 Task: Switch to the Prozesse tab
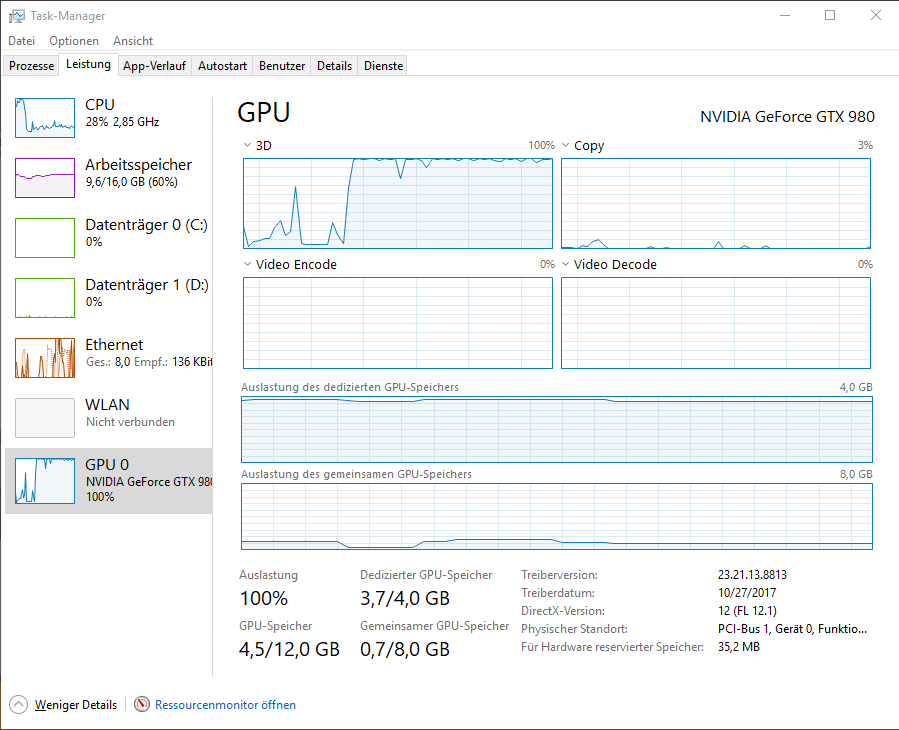[x=32, y=66]
